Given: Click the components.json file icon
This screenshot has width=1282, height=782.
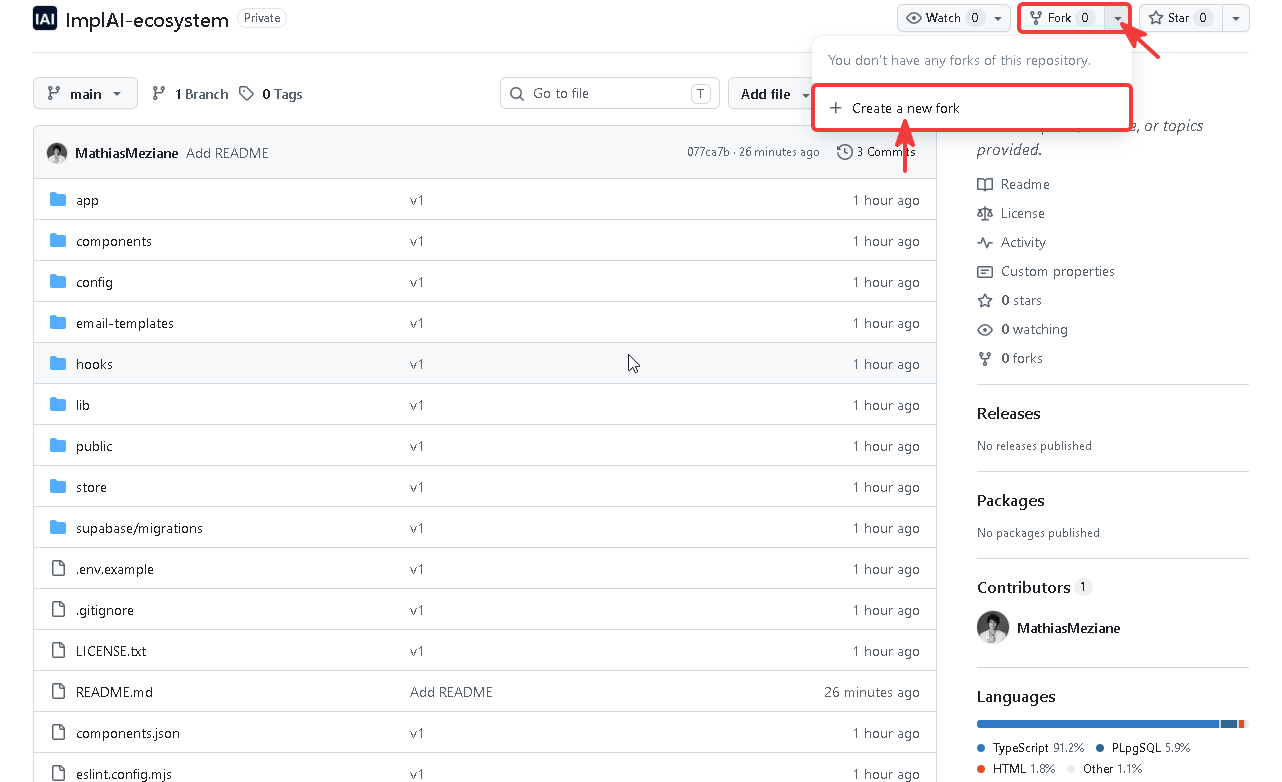Looking at the screenshot, I should tap(58, 733).
